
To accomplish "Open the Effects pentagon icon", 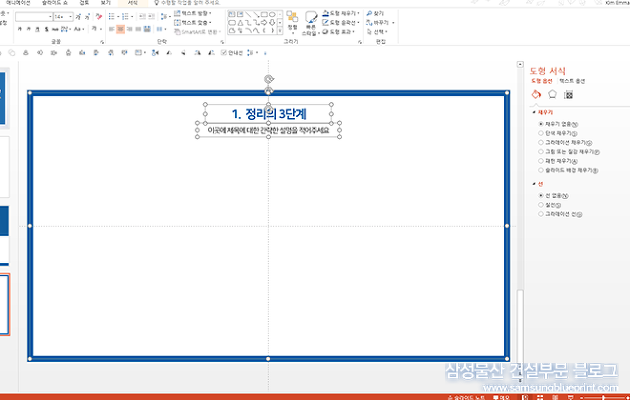I will click(x=552, y=94).
